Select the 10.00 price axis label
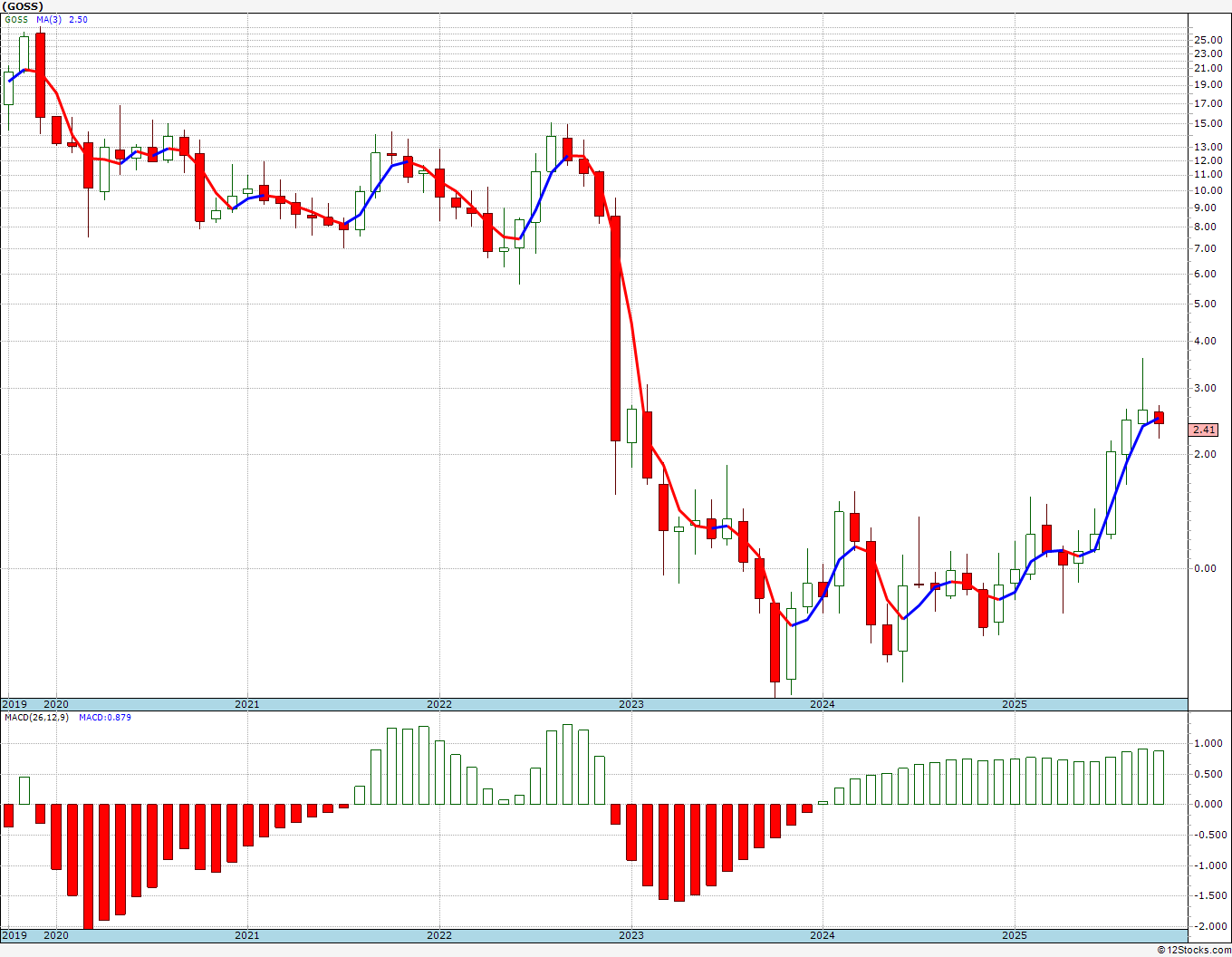1232x957 pixels. 1208,190
